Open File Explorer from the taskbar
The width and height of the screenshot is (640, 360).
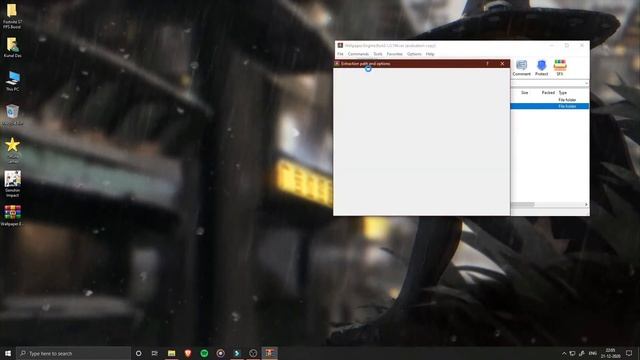171,353
